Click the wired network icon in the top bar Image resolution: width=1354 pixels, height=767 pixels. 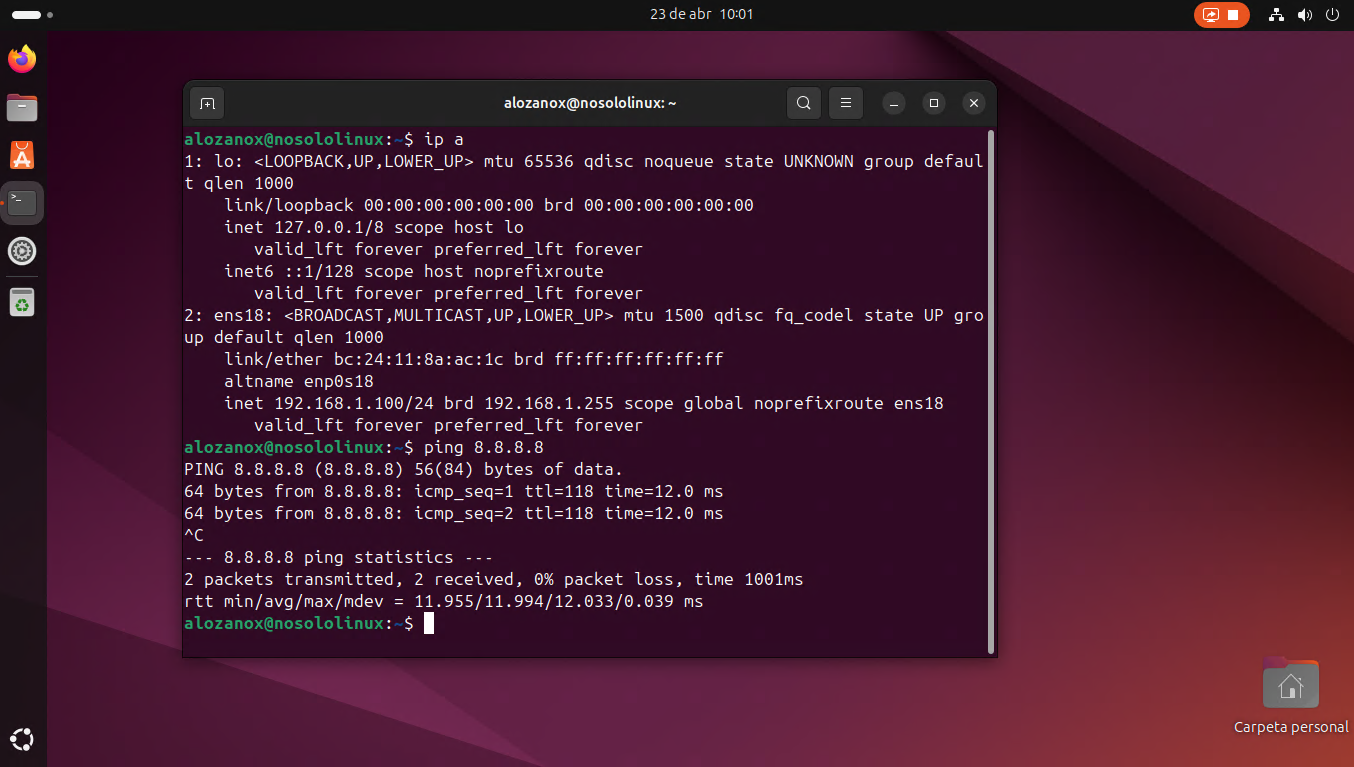1275,14
